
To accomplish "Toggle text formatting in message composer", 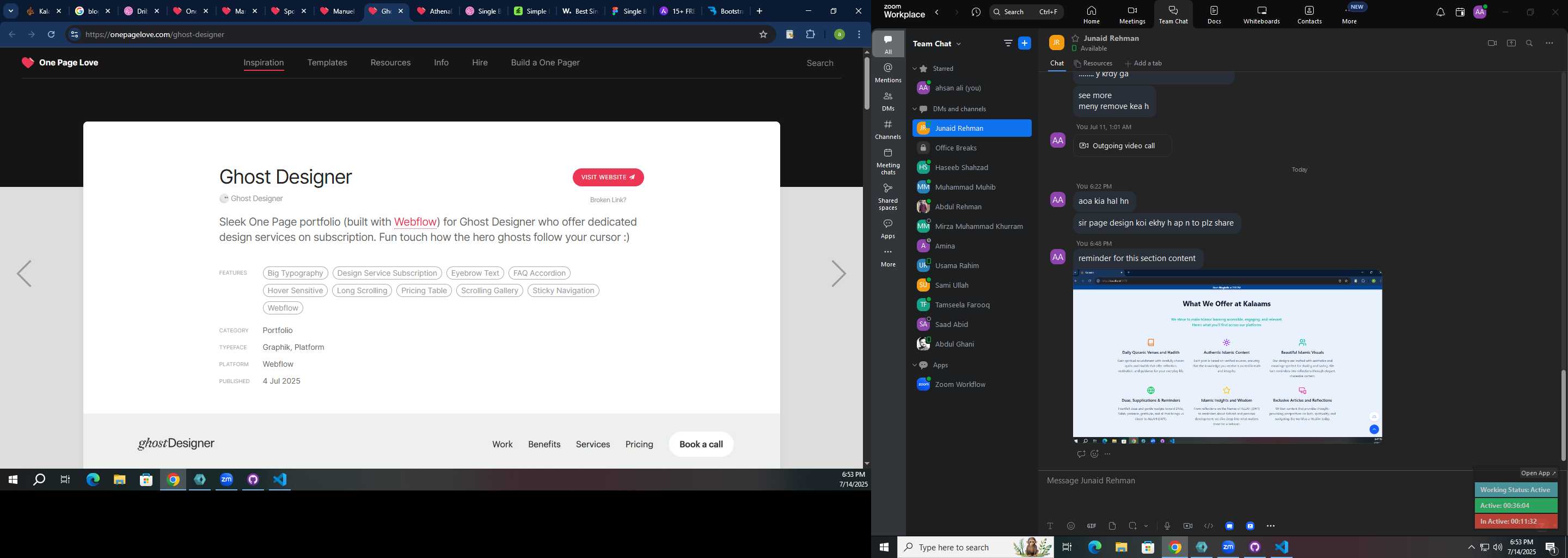I will click(1050, 526).
